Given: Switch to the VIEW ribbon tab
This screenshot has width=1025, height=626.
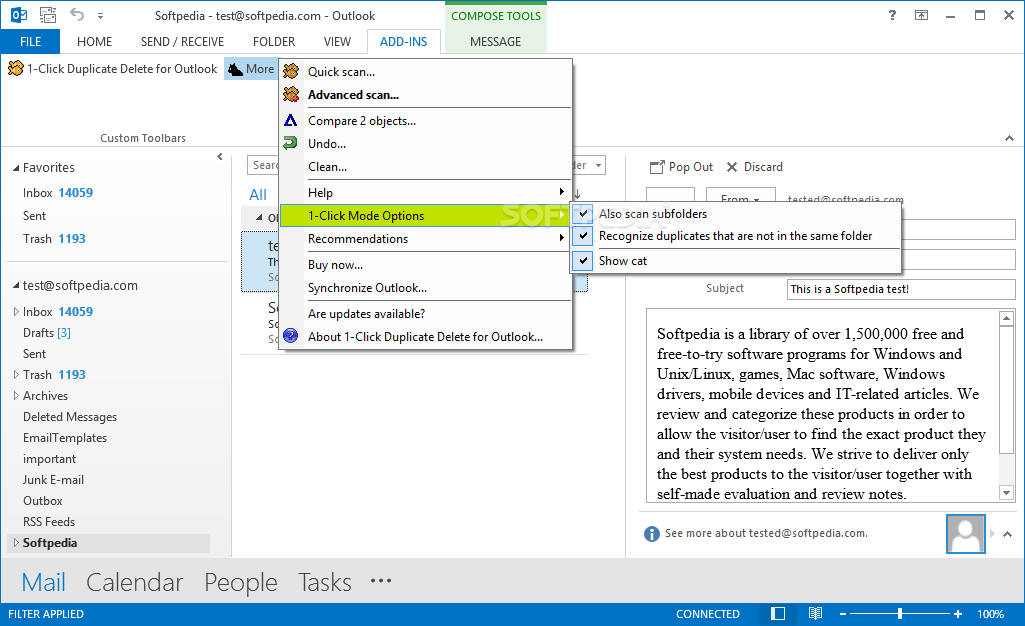Looking at the screenshot, I should [x=337, y=41].
